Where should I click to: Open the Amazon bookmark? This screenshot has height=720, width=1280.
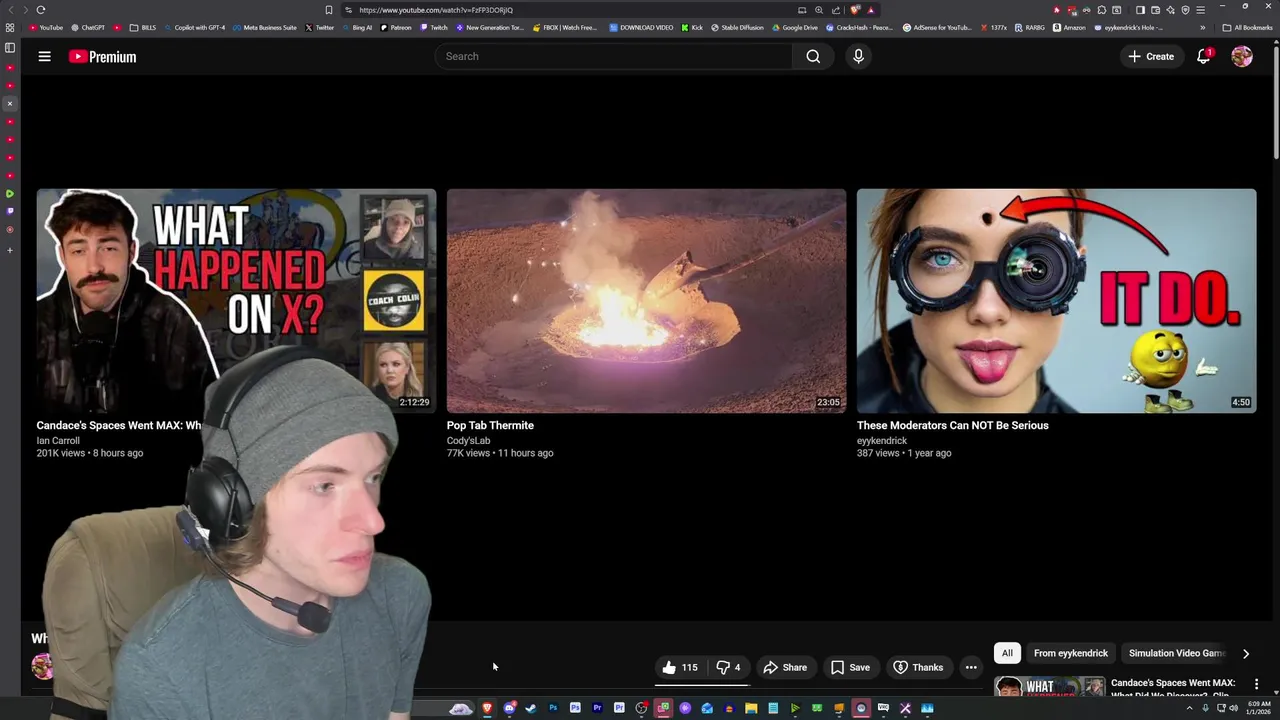coord(1069,28)
